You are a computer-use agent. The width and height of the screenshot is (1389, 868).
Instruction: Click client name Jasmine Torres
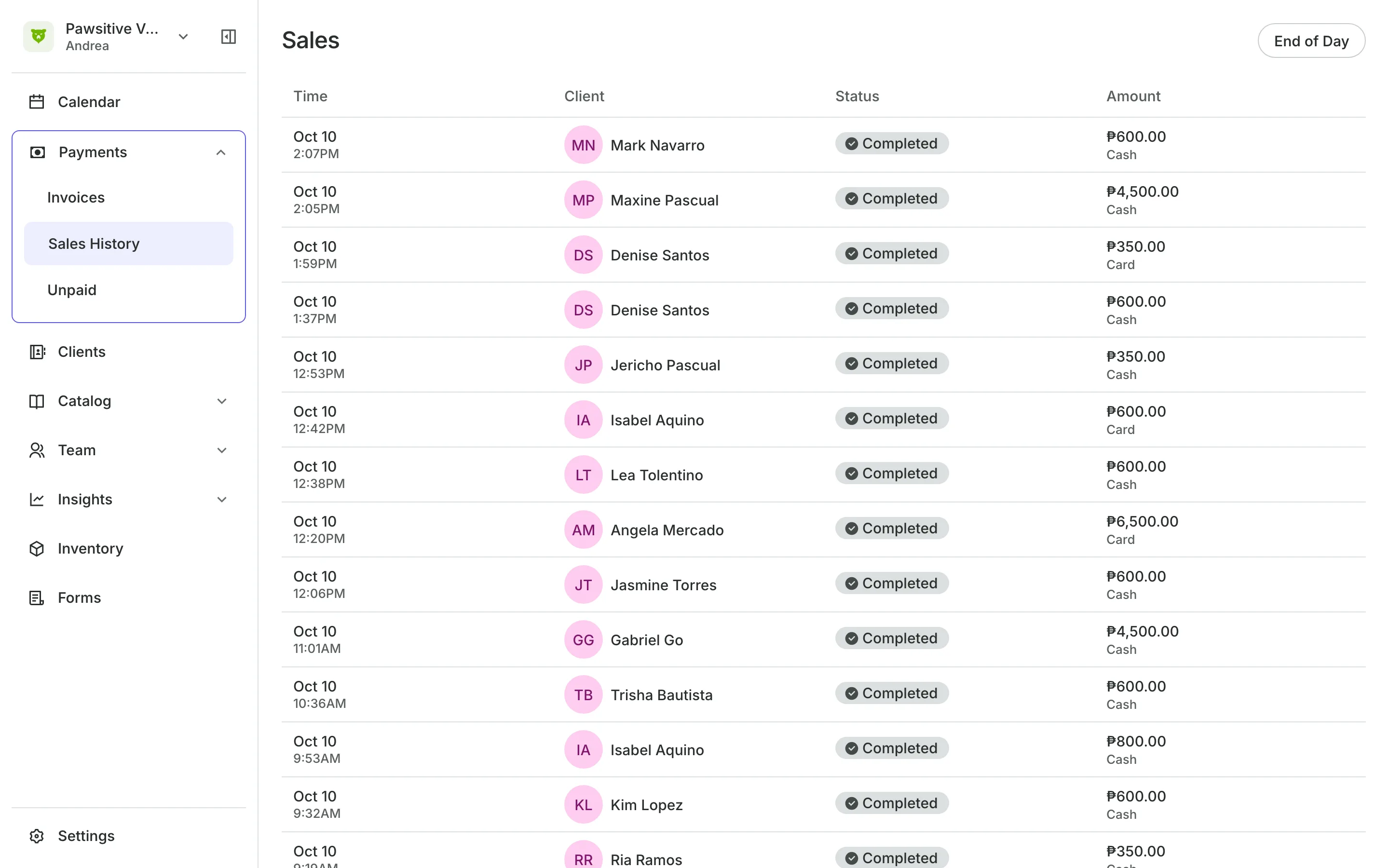point(663,585)
